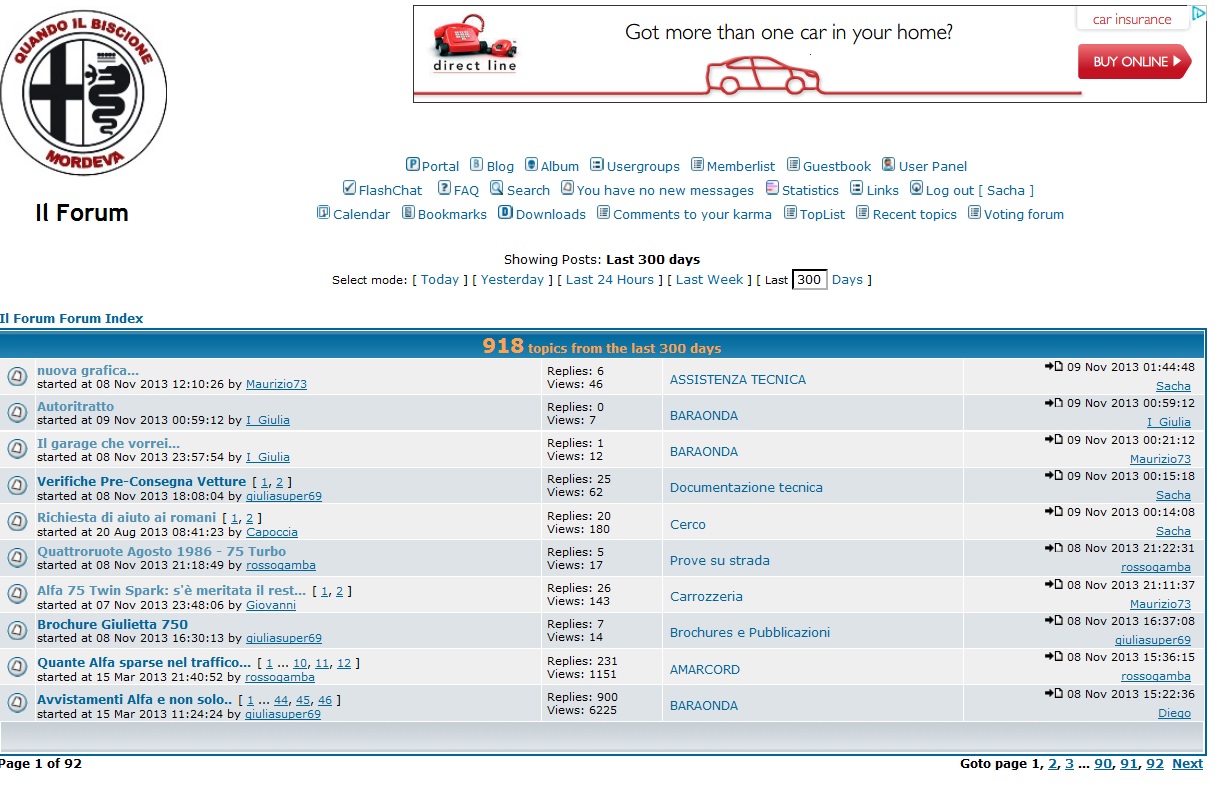This screenshot has width=1215, height=799.
Task: Click the Links icon
Action: [857, 188]
